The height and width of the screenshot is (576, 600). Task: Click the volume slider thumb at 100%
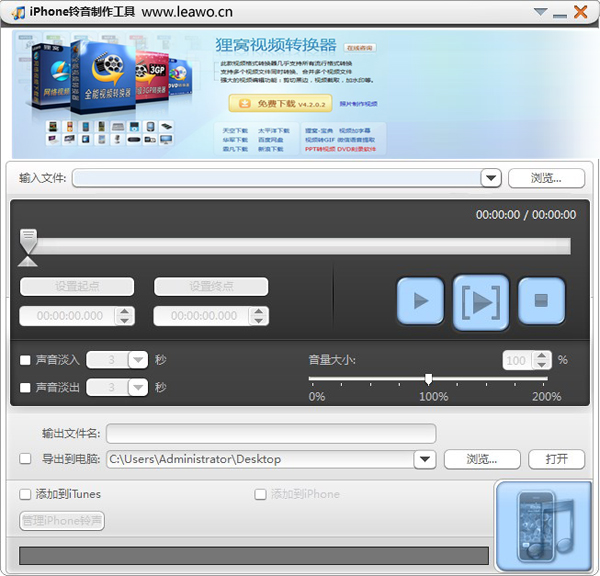pos(429,379)
